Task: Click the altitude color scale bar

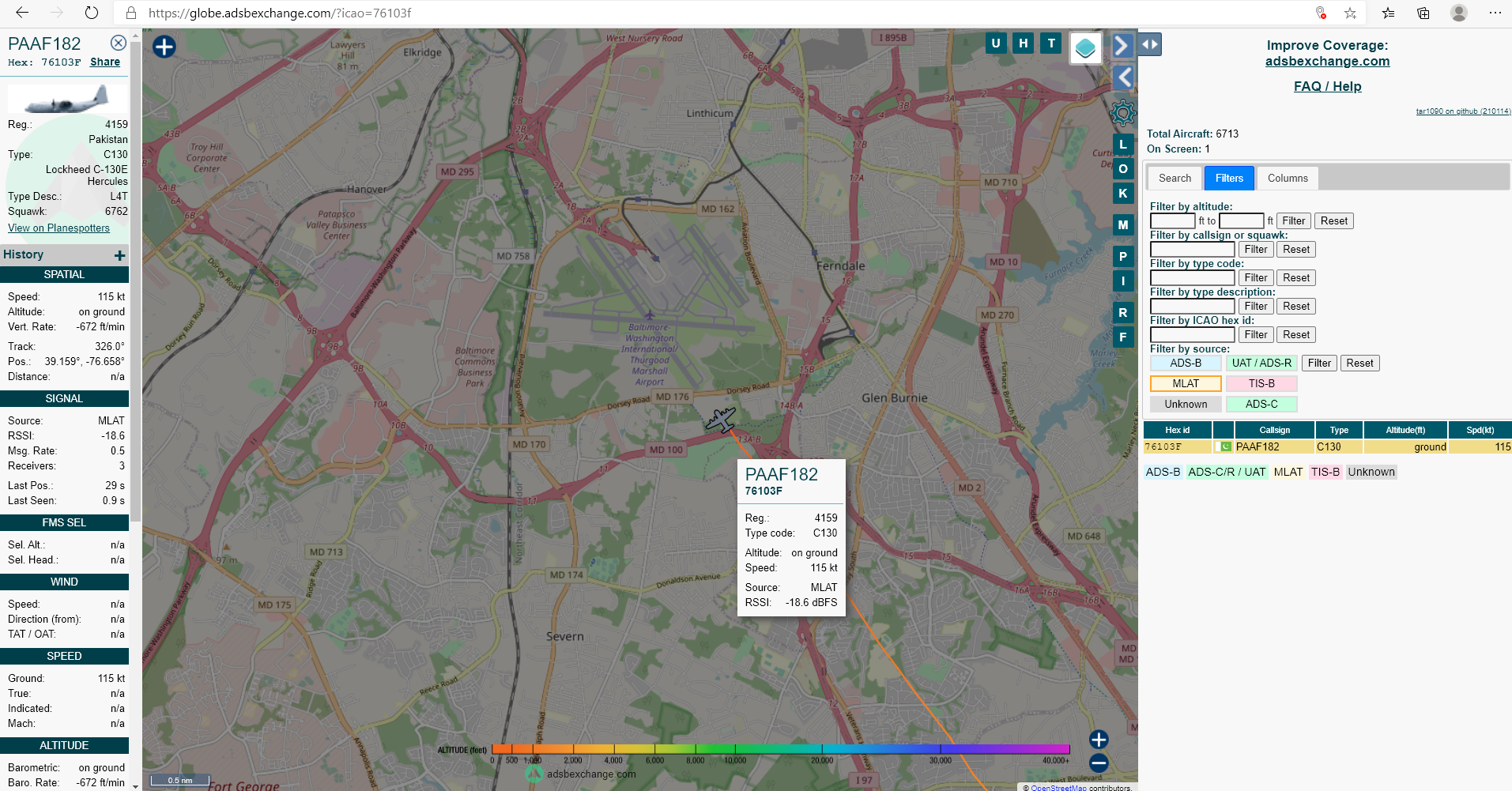Action: pos(780,749)
